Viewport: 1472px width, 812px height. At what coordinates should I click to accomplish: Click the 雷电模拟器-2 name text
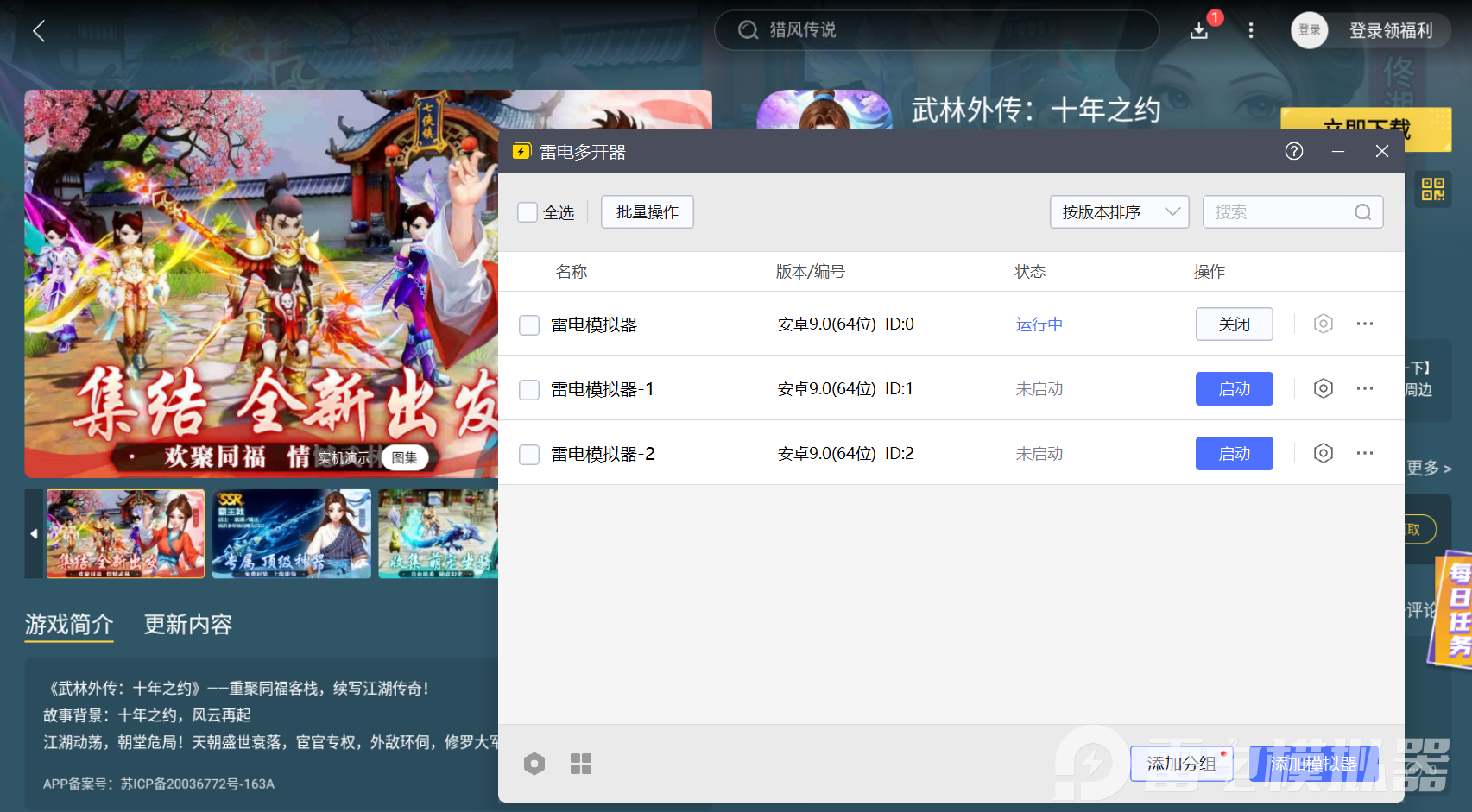point(603,454)
